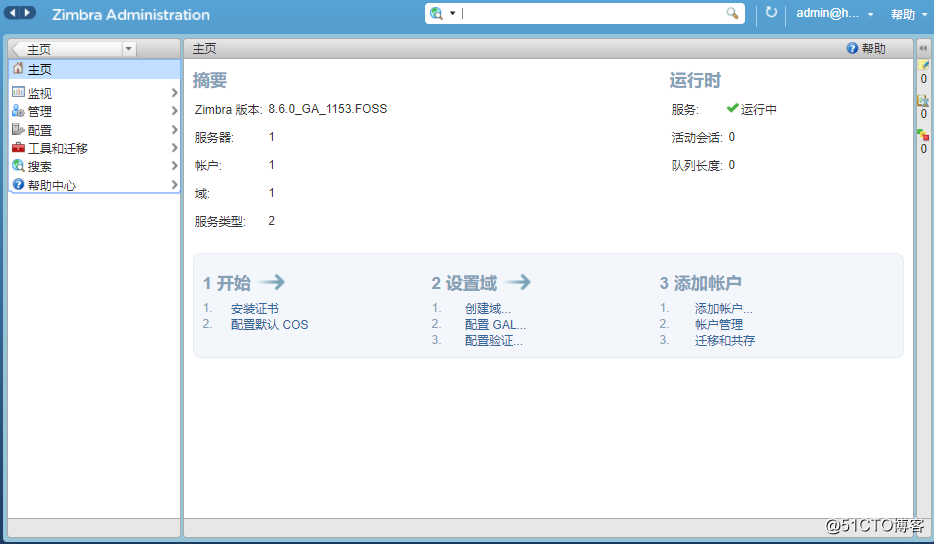The image size is (934, 544).
Task: Click the 监视 monitor chart icon
Action: point(18,92)
